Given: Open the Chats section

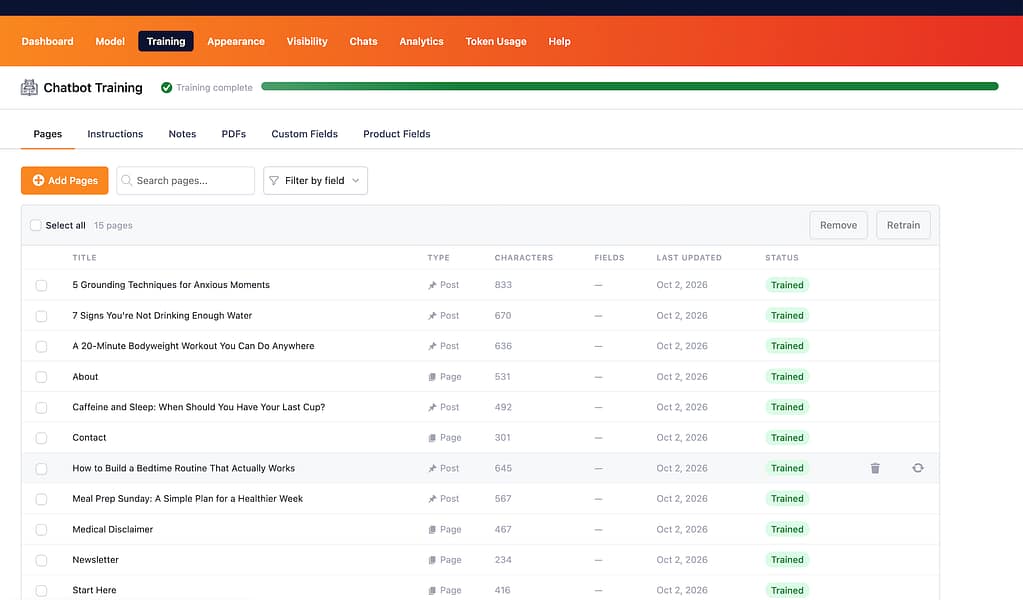Looking at the screenshot, I should (x=363, y=41).
